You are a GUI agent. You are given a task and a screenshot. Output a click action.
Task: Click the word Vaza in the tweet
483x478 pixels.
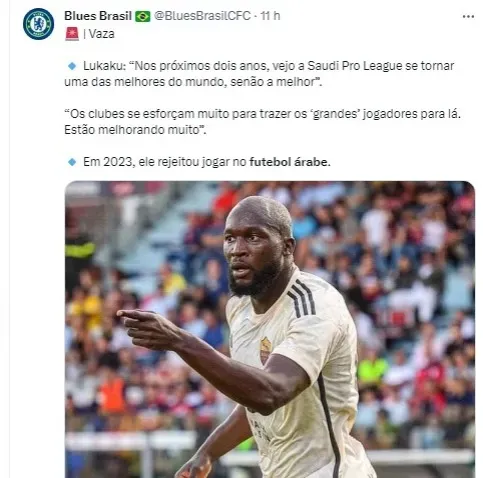[102, 34]
